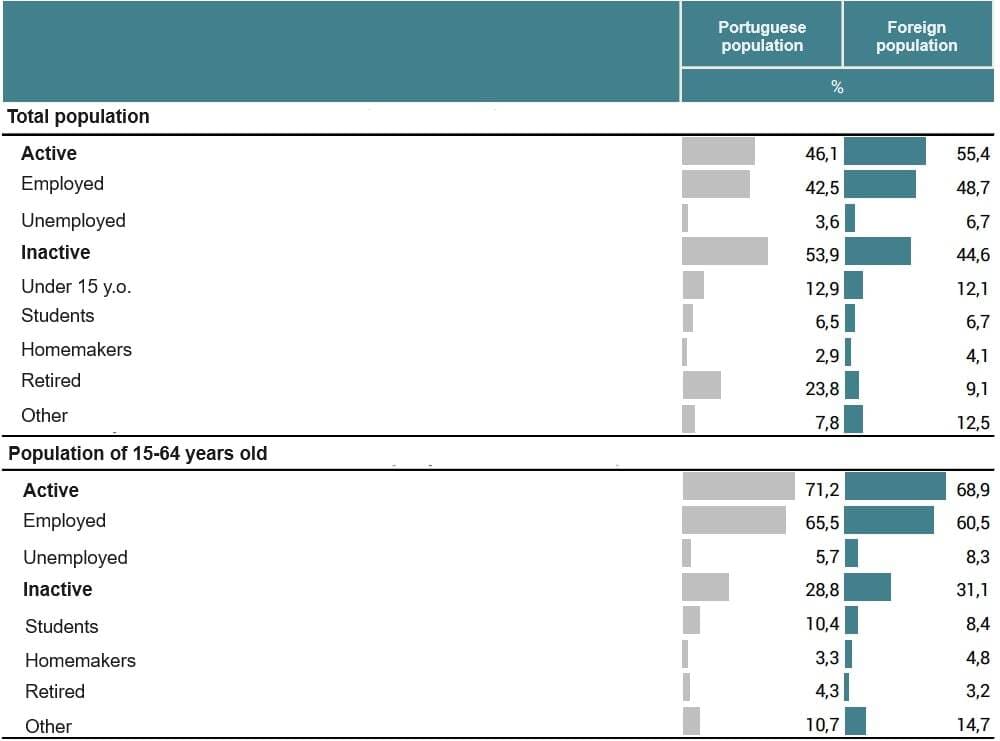Select the value 65,5 in Portuguese column
This screenshot has width=1000, height=741.
tap(822, 523)
